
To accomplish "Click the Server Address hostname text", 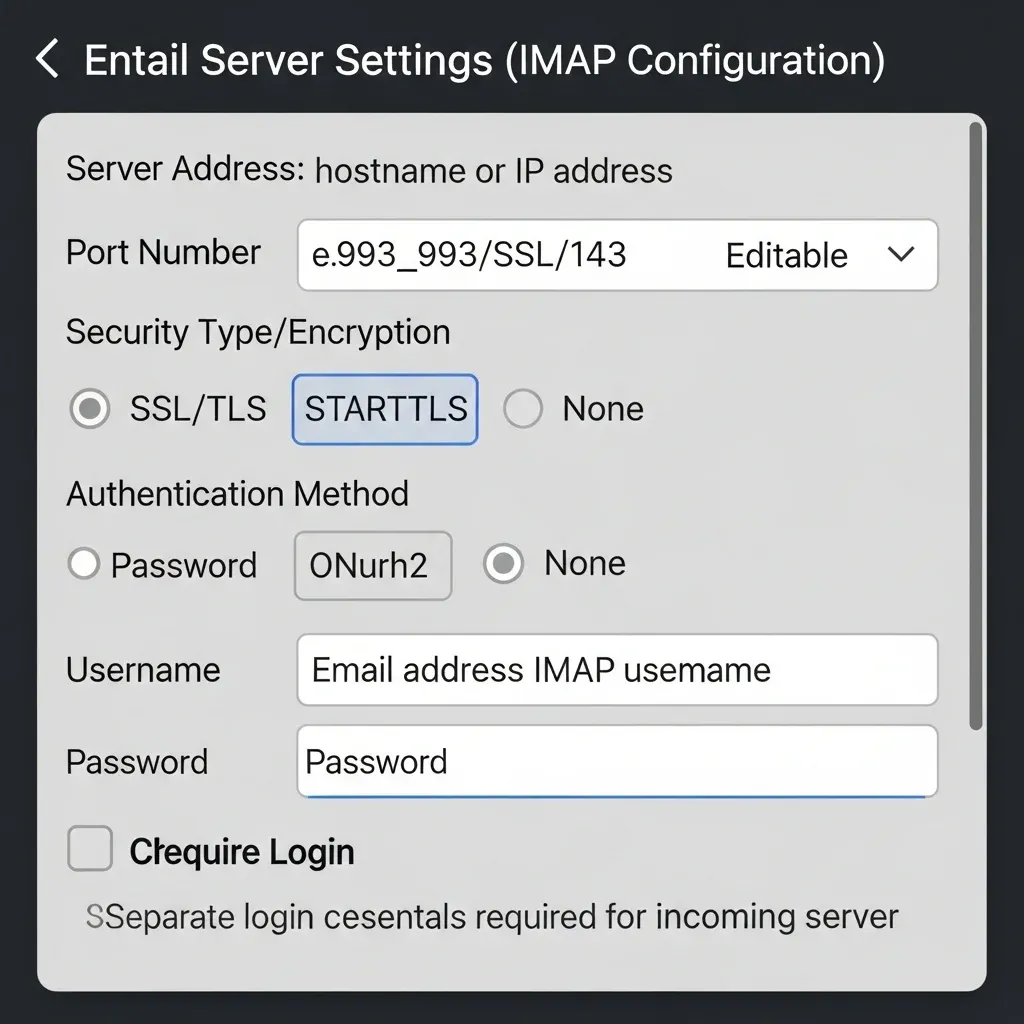I will 493,171.
